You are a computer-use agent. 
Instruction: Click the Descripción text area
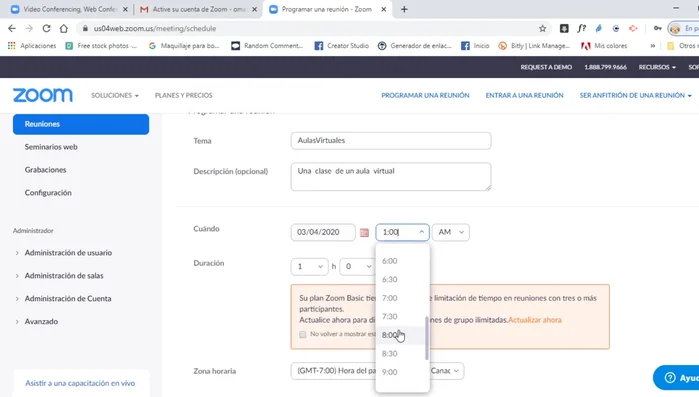(391, 176)
